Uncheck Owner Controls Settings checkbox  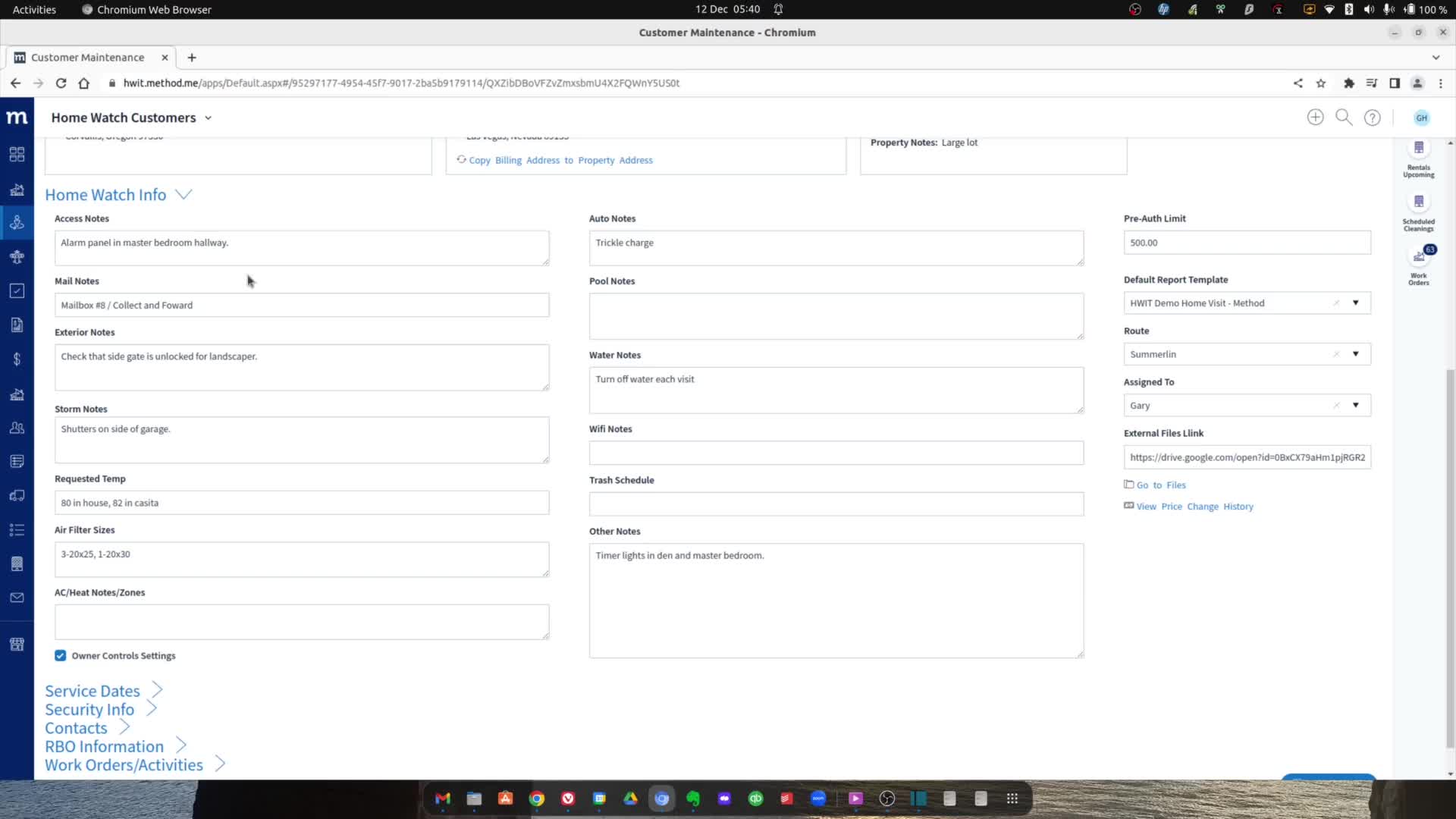(61, 656)
